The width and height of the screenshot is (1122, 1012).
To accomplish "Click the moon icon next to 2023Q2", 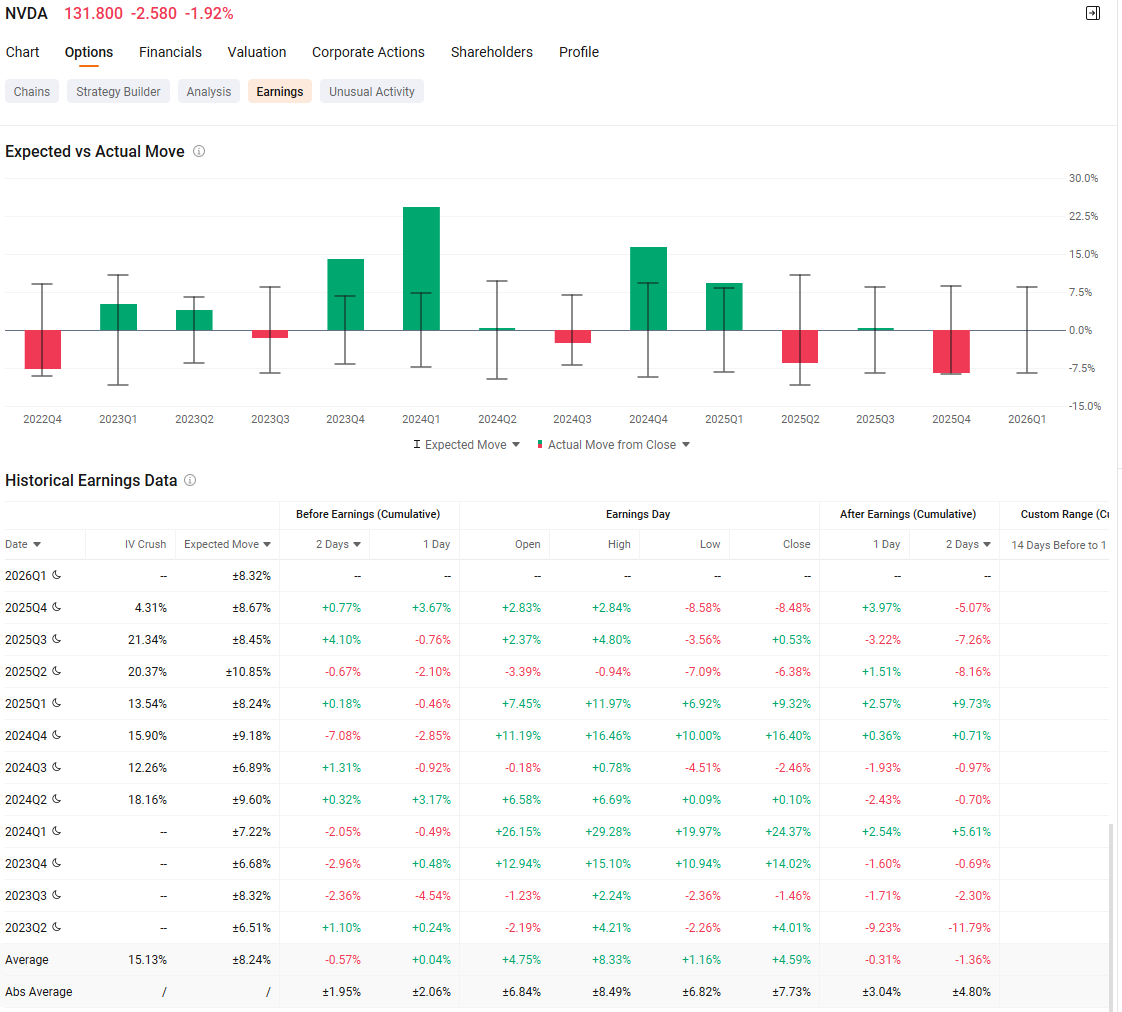I will click(x=57, y=927).
